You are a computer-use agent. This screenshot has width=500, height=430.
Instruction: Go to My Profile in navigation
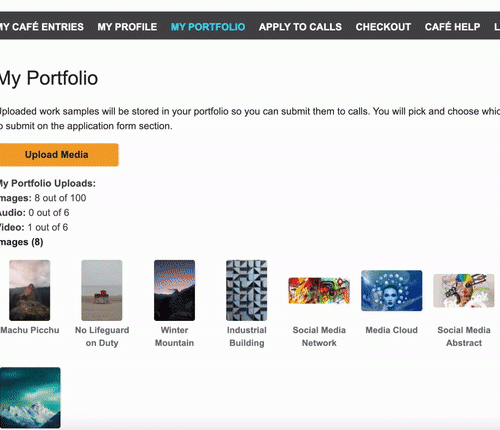pyautogui.click(x=127, y=27)
